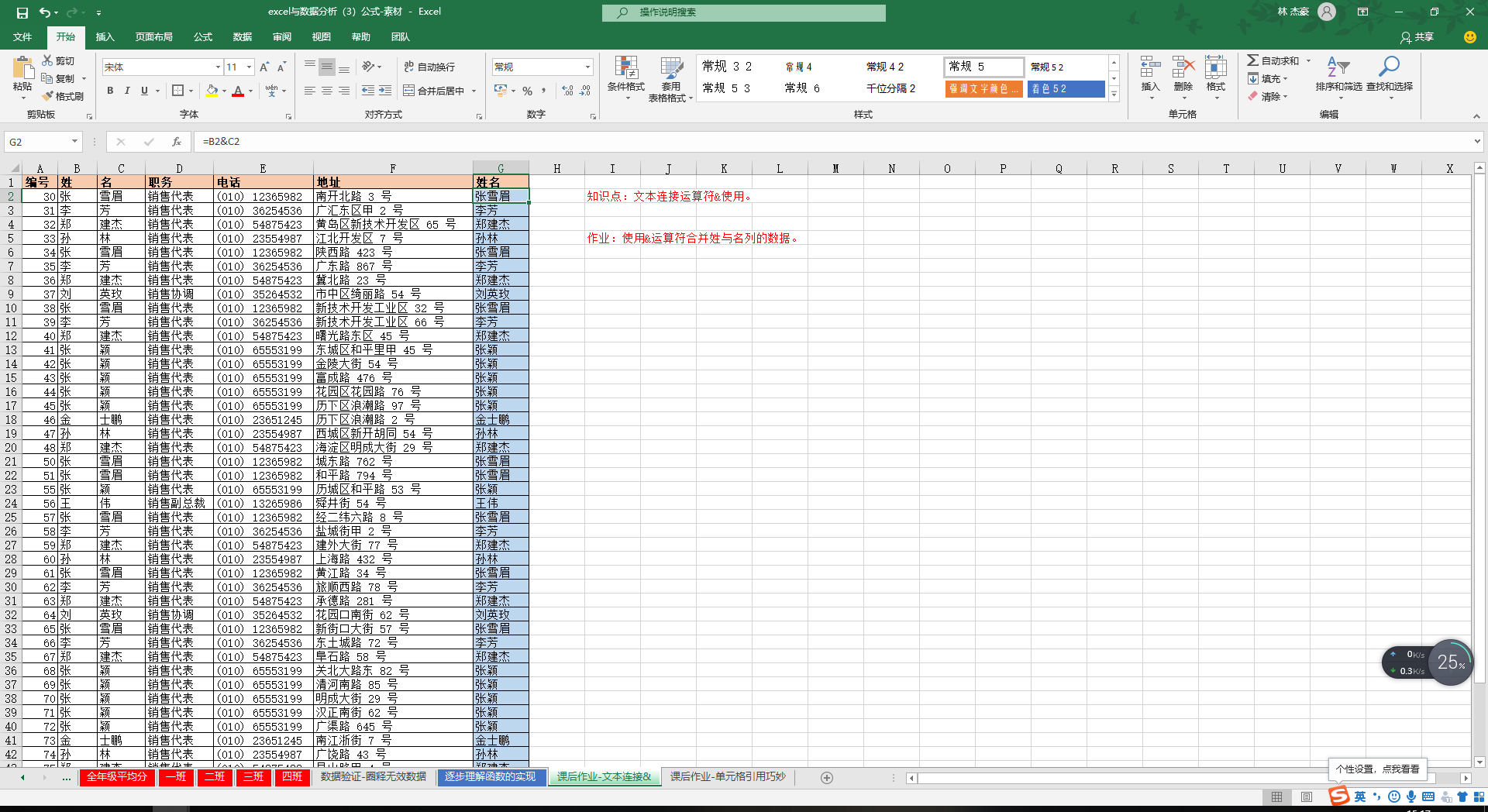
Task: Click the select-all corner of the grid
Action: pos(14,168)
